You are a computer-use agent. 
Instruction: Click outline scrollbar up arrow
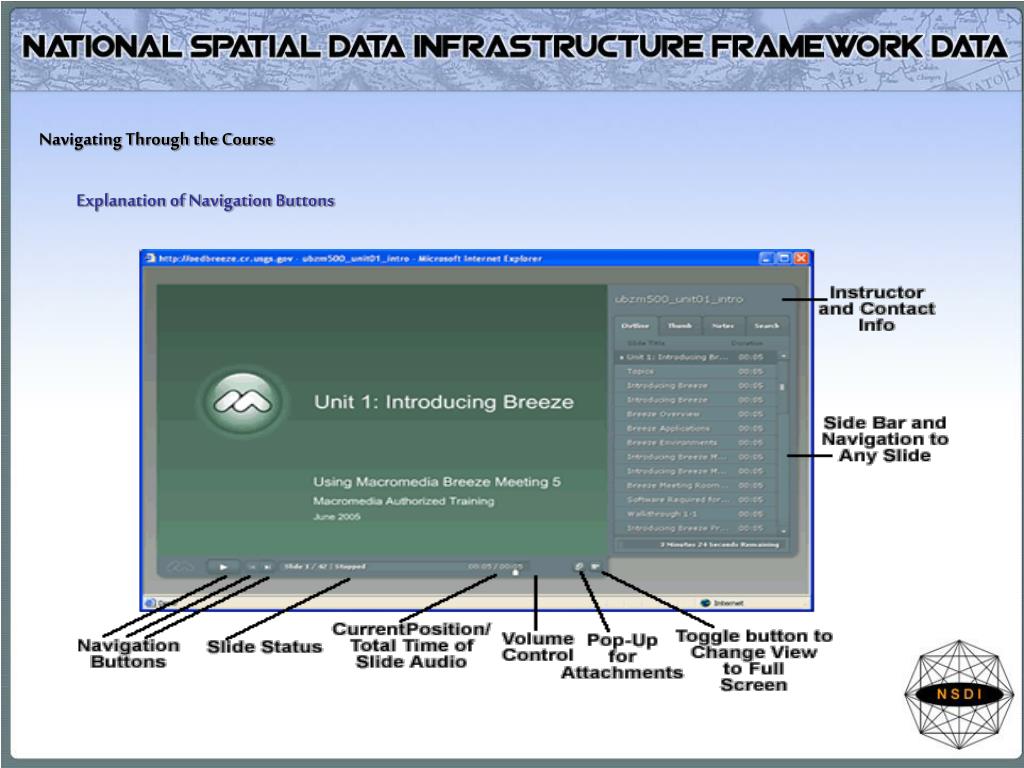(x=783, y=357)
